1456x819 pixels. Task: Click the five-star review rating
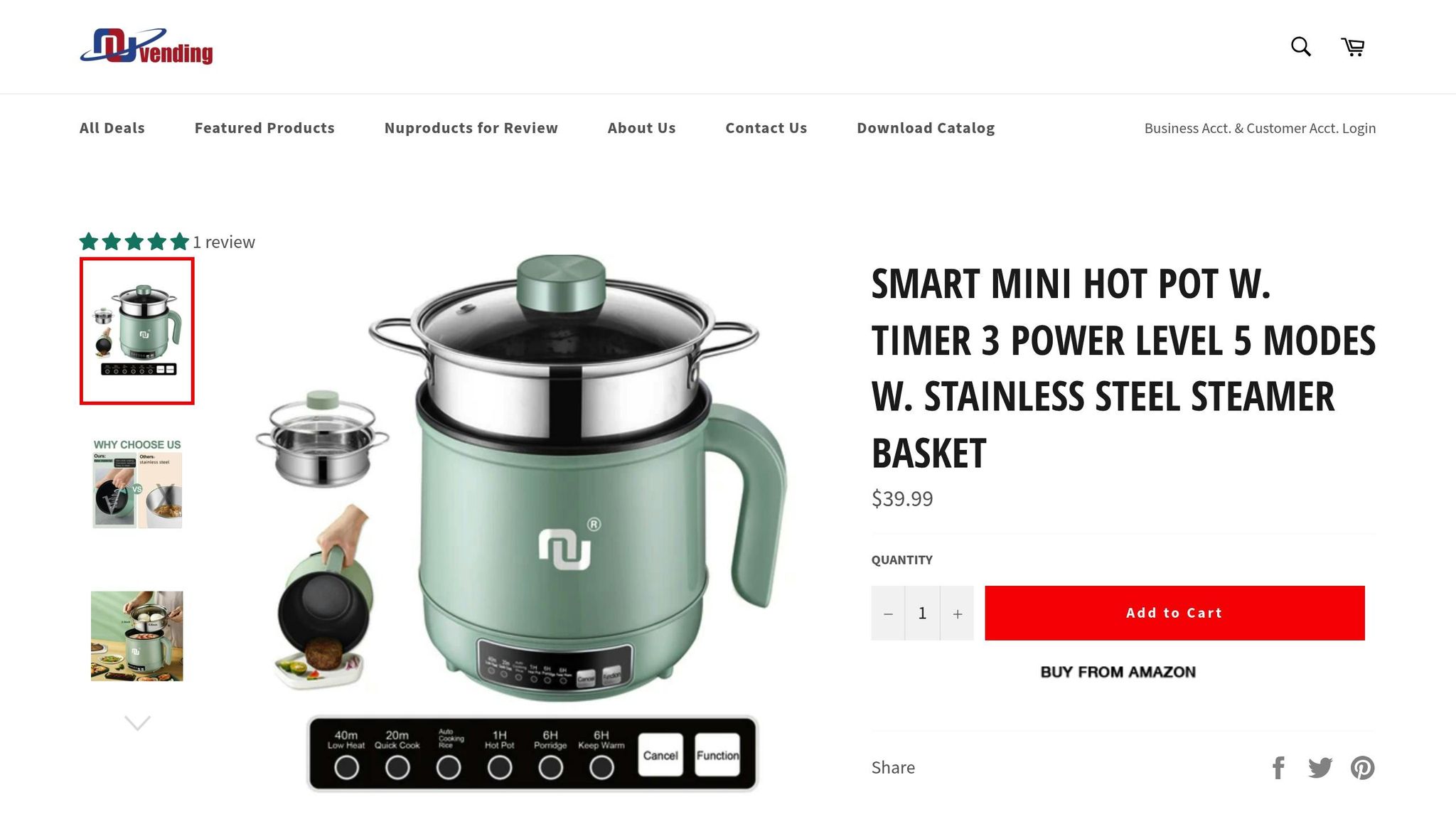coord(134,242)
